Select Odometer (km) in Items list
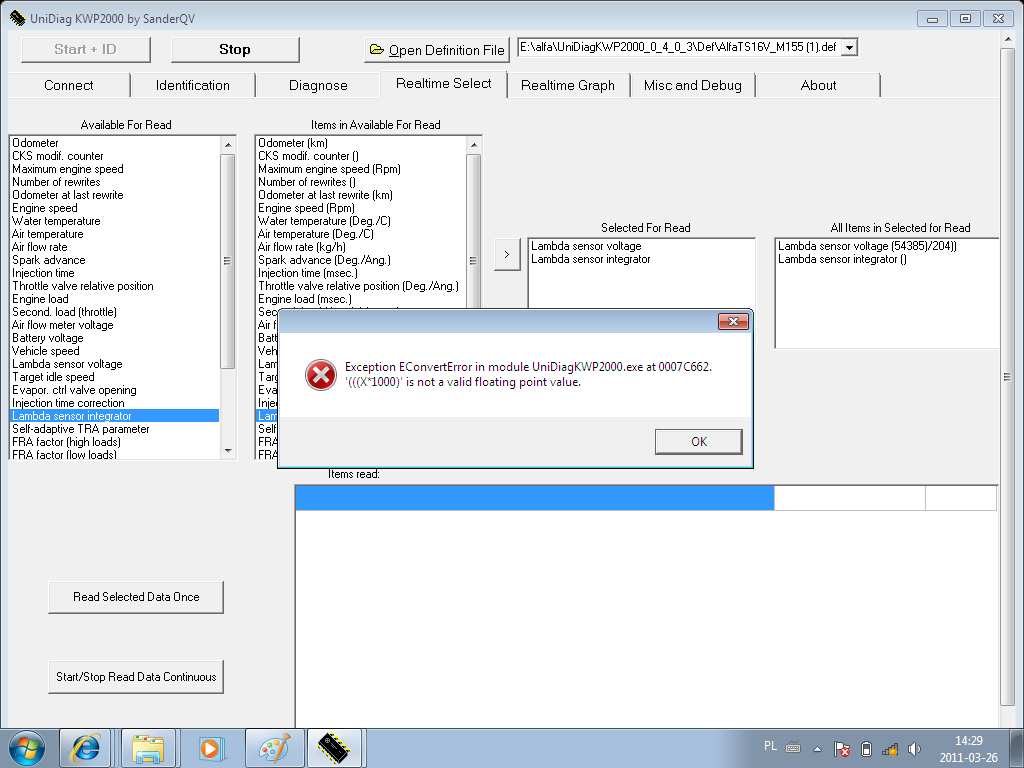This screenshot has height=768, width=1024. pos(361,143)
